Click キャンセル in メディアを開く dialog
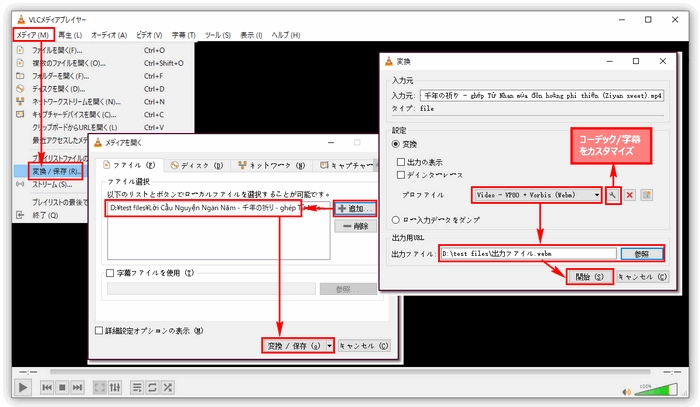This screenshot has width=700, height=407. pos(364,346)
